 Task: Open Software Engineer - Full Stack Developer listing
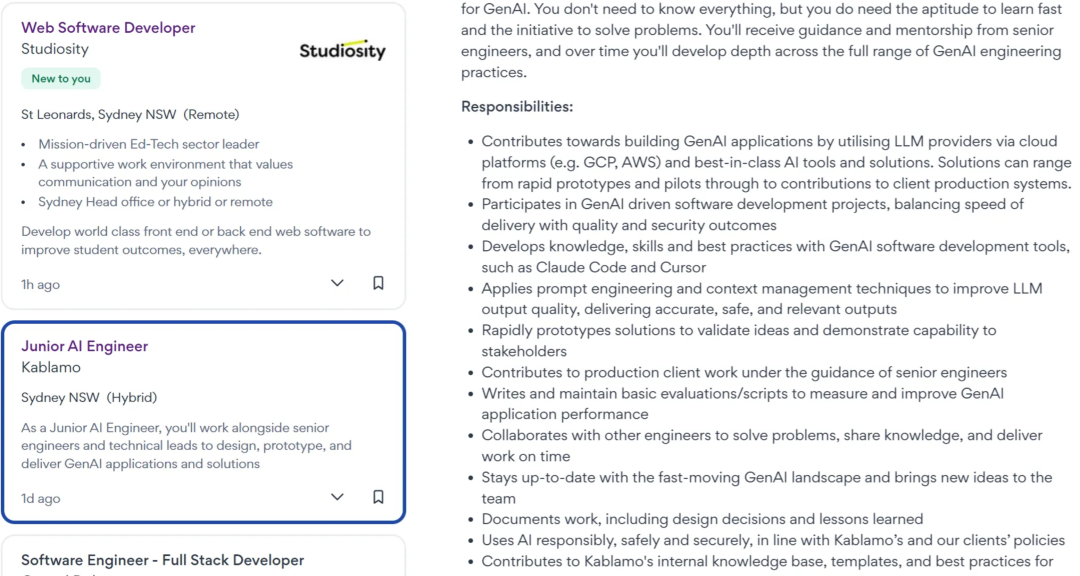click(162, 560)
